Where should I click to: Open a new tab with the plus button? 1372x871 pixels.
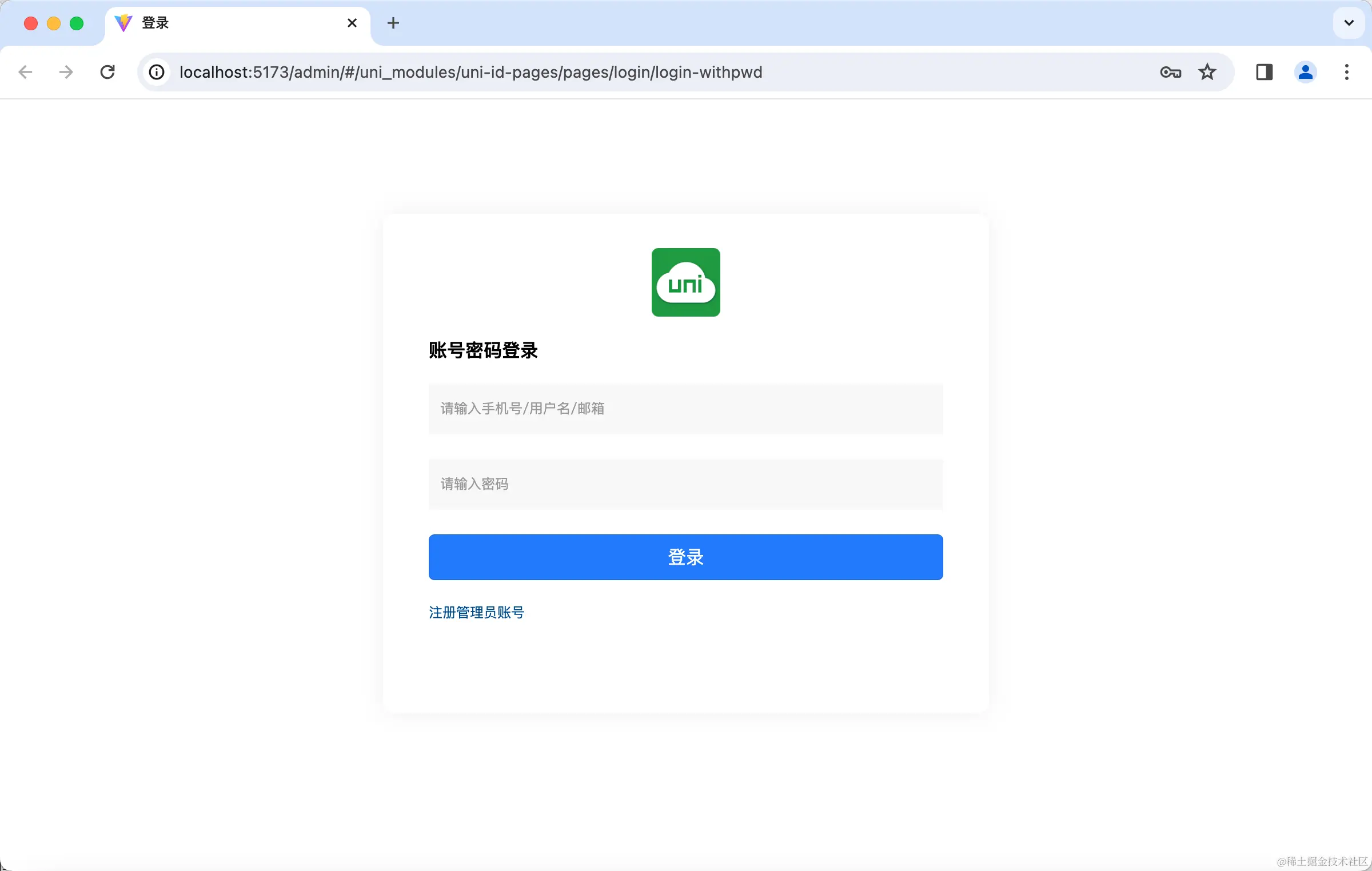tap(393, 23)
